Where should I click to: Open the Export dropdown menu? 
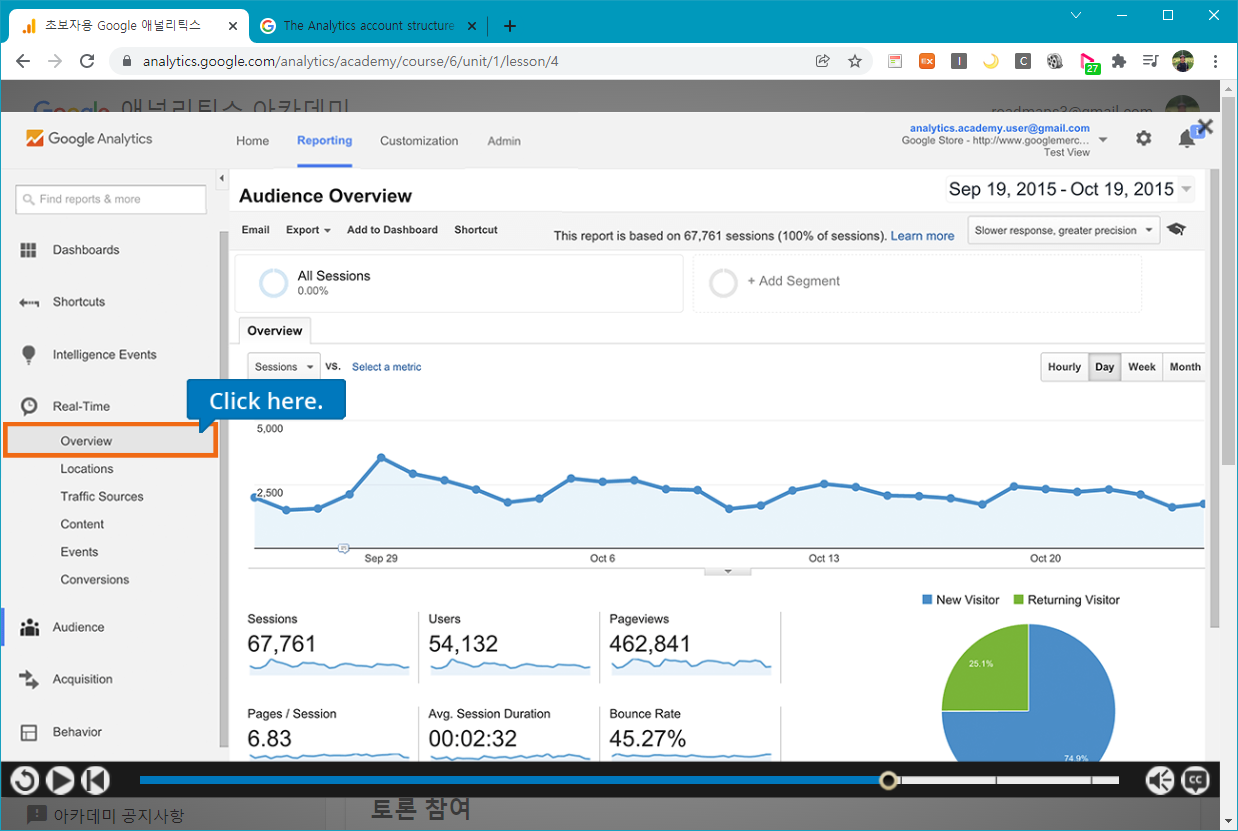[x=308, y=230]
